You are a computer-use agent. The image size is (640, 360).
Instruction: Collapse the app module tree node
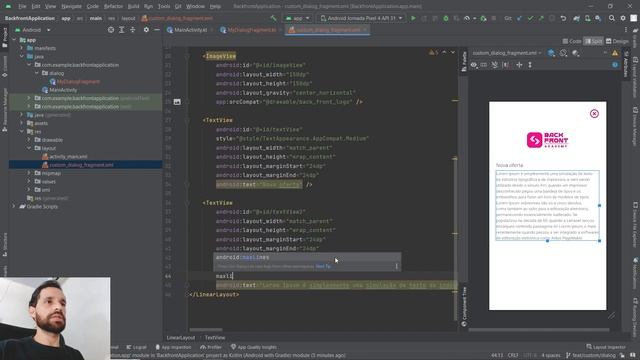pyautogui.click(x=14, y=40)
